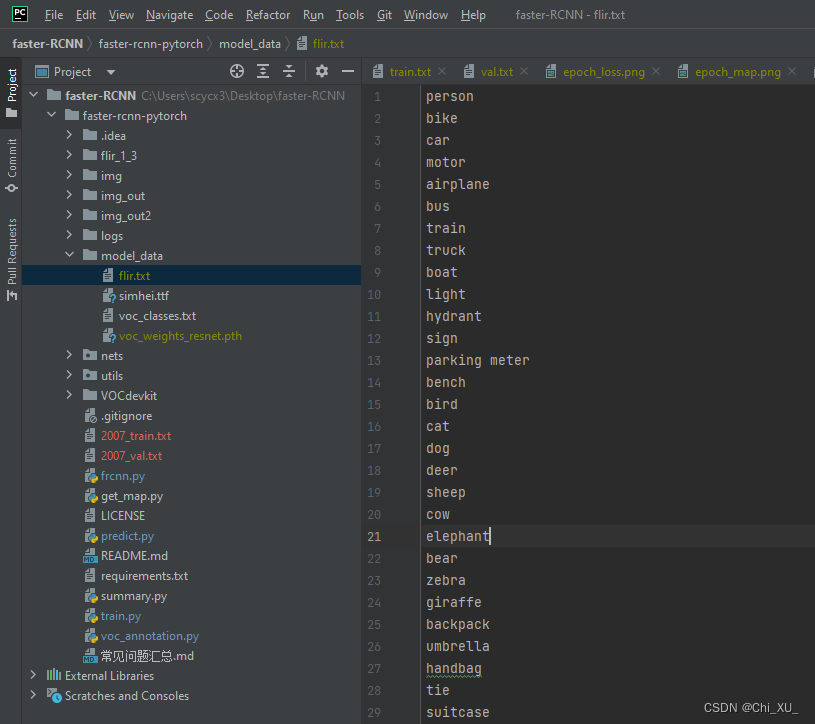
Task: Close the epoch_loss.png editor tab
Action: [x=656, y=71]
